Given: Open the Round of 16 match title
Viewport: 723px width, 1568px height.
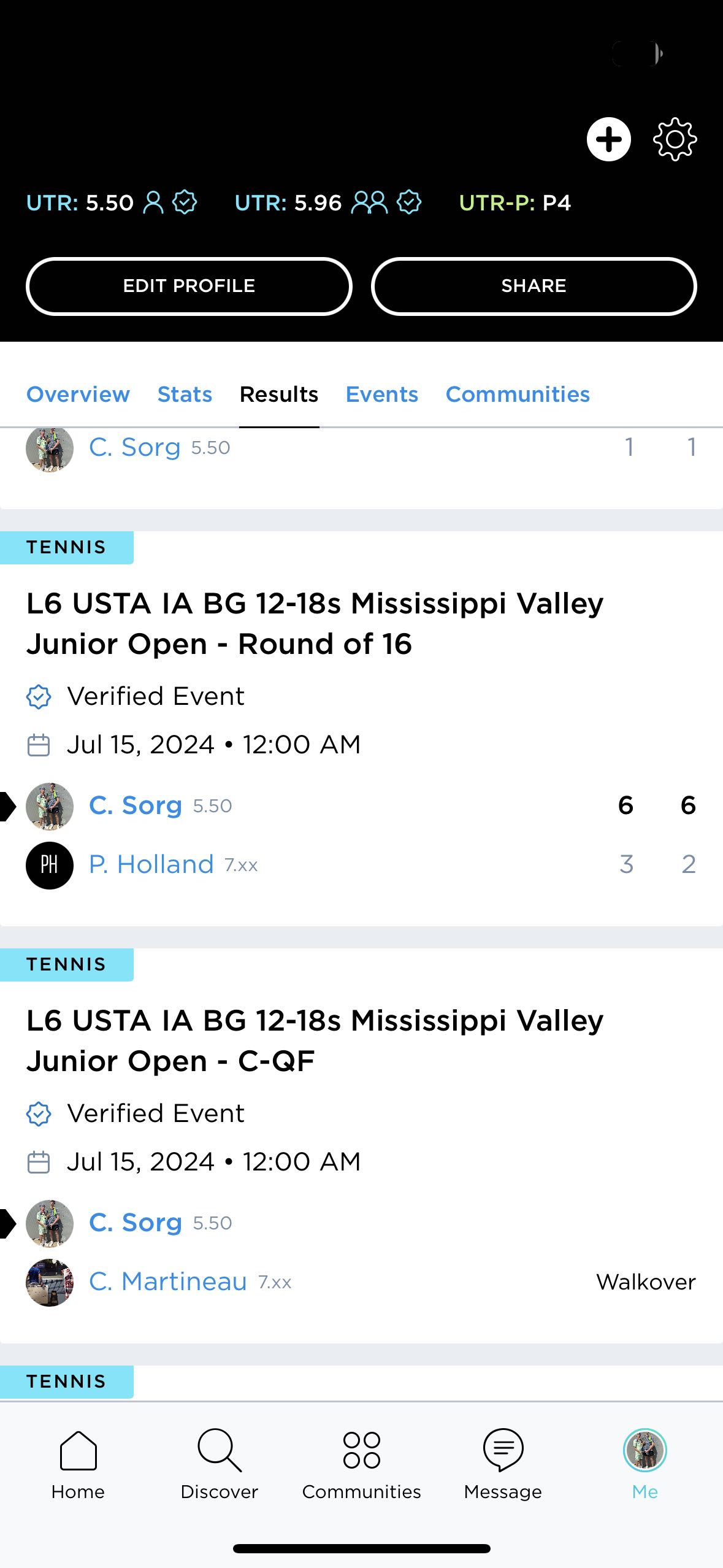Looking at the screenshot, I should (315, 623).
